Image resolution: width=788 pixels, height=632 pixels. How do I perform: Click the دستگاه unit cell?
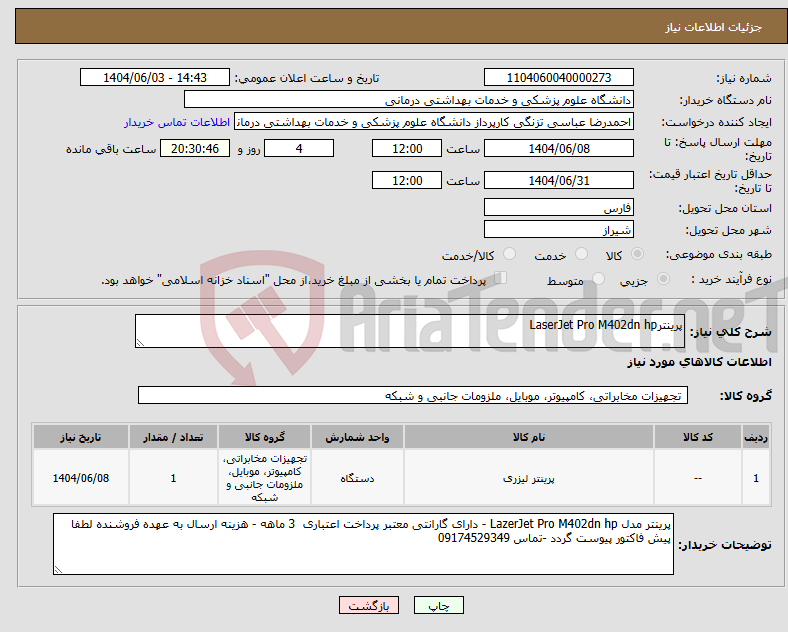[x=357, y=478]
